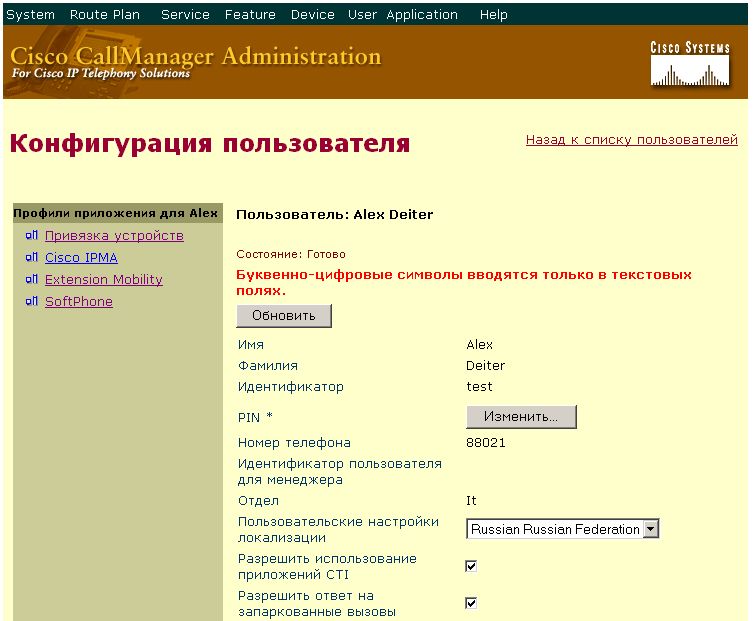Open the Extension Mobility profile link
Screen dimensions: 753x621
coord(103,280)
